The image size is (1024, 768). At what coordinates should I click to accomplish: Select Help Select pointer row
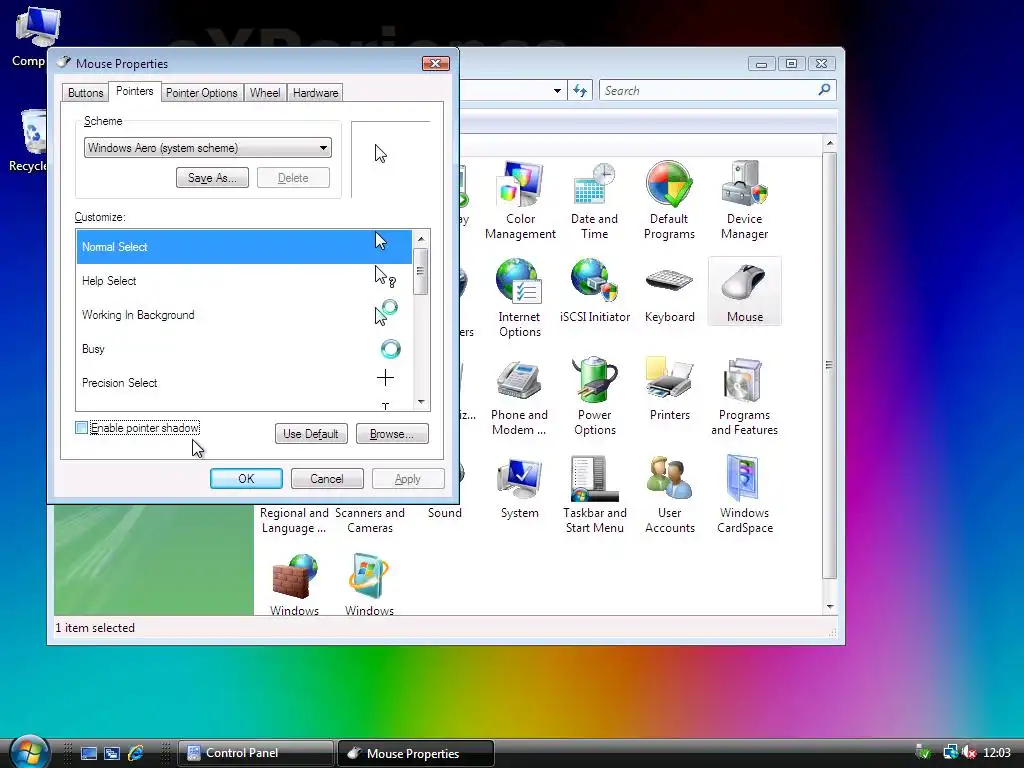click(244, 281)
